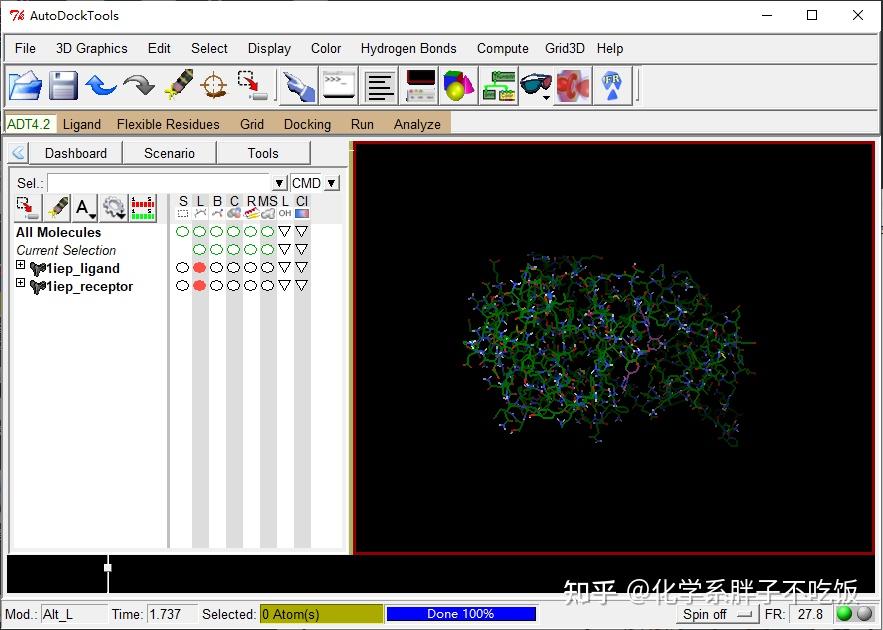Open the Python shell console icon
This screenshot has height=630, width=883.
coord(339,85)
